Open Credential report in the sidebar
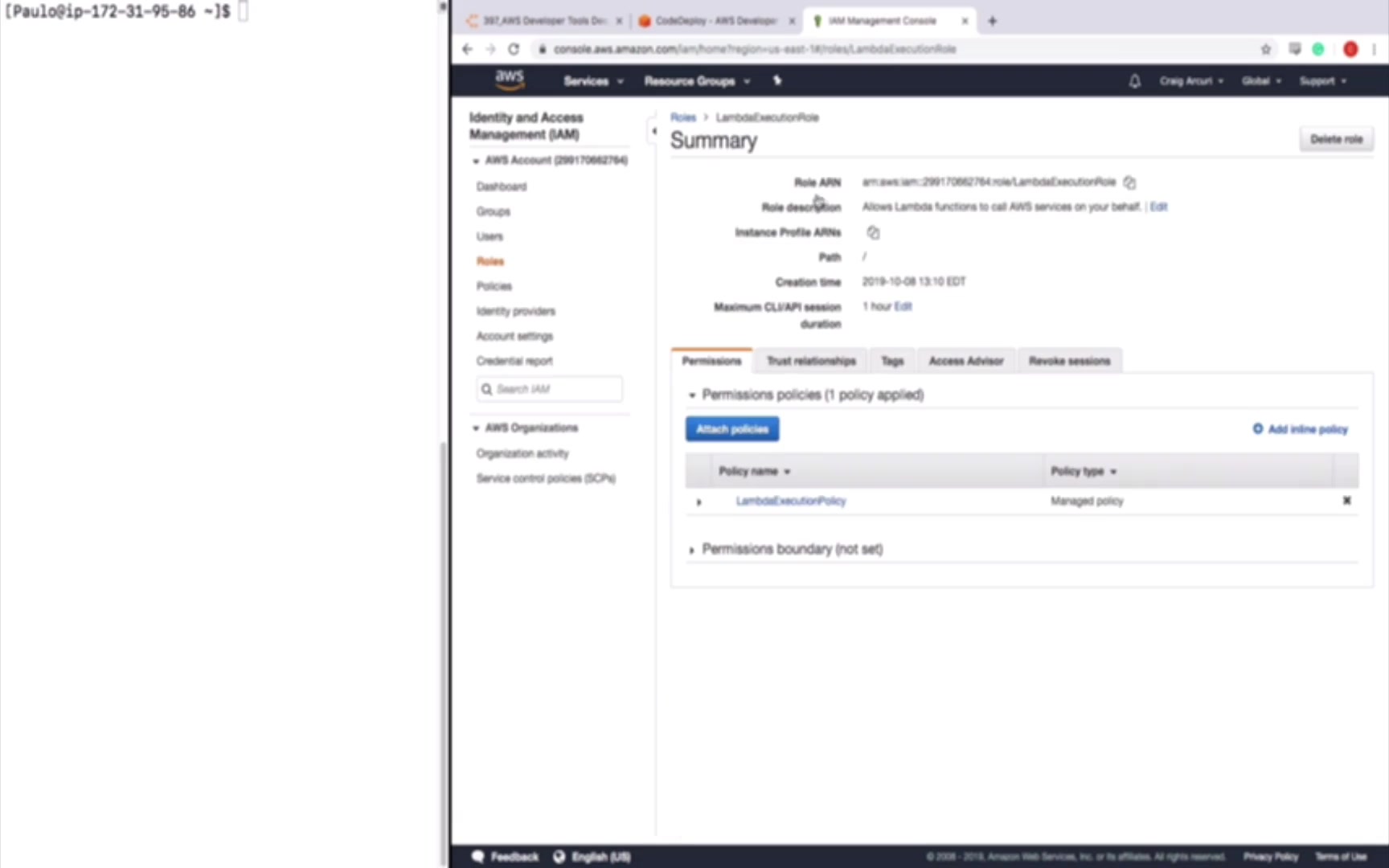 (x=514, y=361)
